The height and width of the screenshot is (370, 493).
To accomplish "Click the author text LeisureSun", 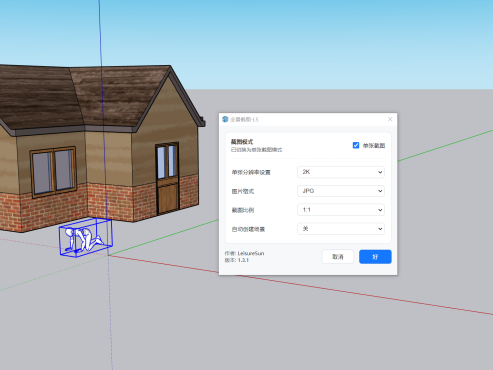I will (251, 253).
